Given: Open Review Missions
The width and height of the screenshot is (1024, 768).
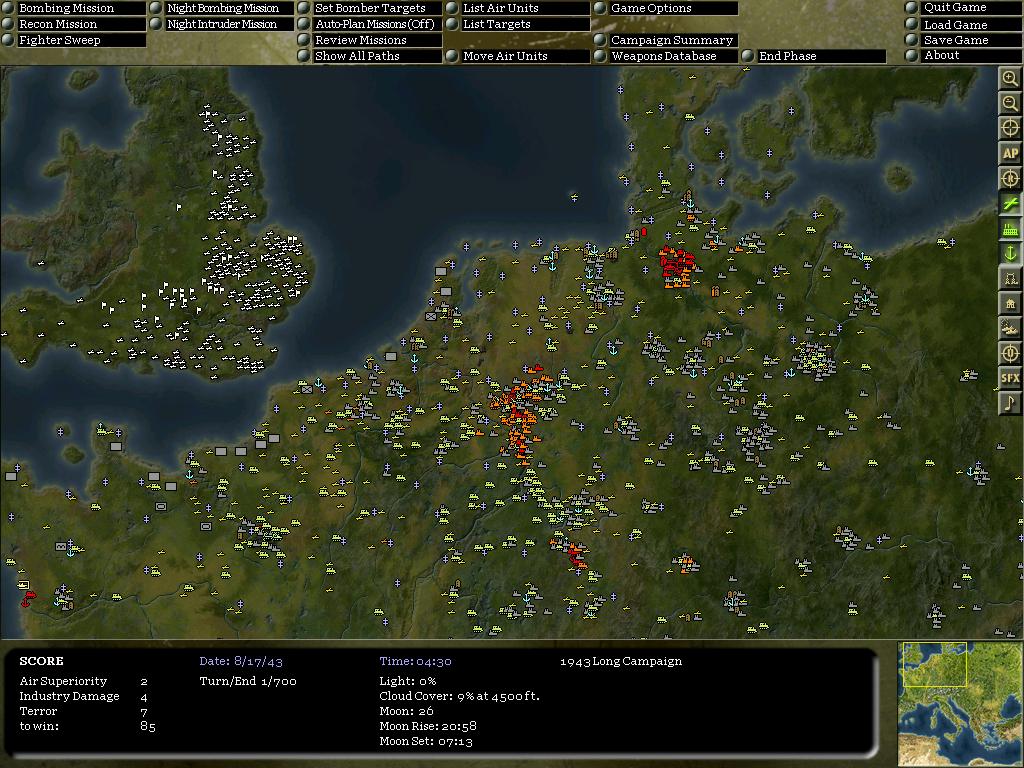Looking at the screenshot, I should (x=370, y=40).
